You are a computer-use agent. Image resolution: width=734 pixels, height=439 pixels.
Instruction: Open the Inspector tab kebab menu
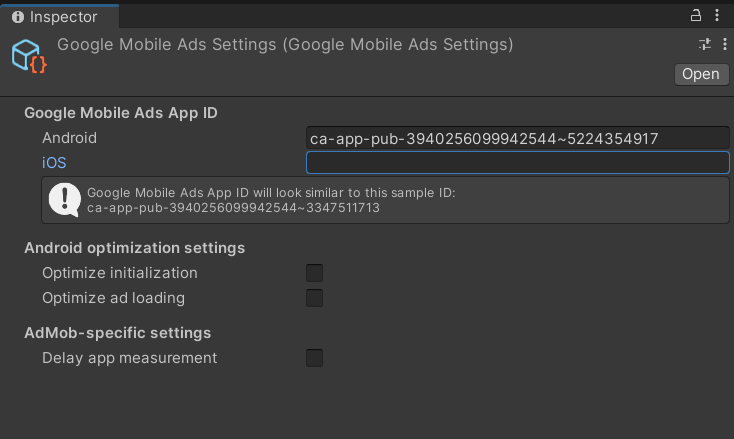717,15
